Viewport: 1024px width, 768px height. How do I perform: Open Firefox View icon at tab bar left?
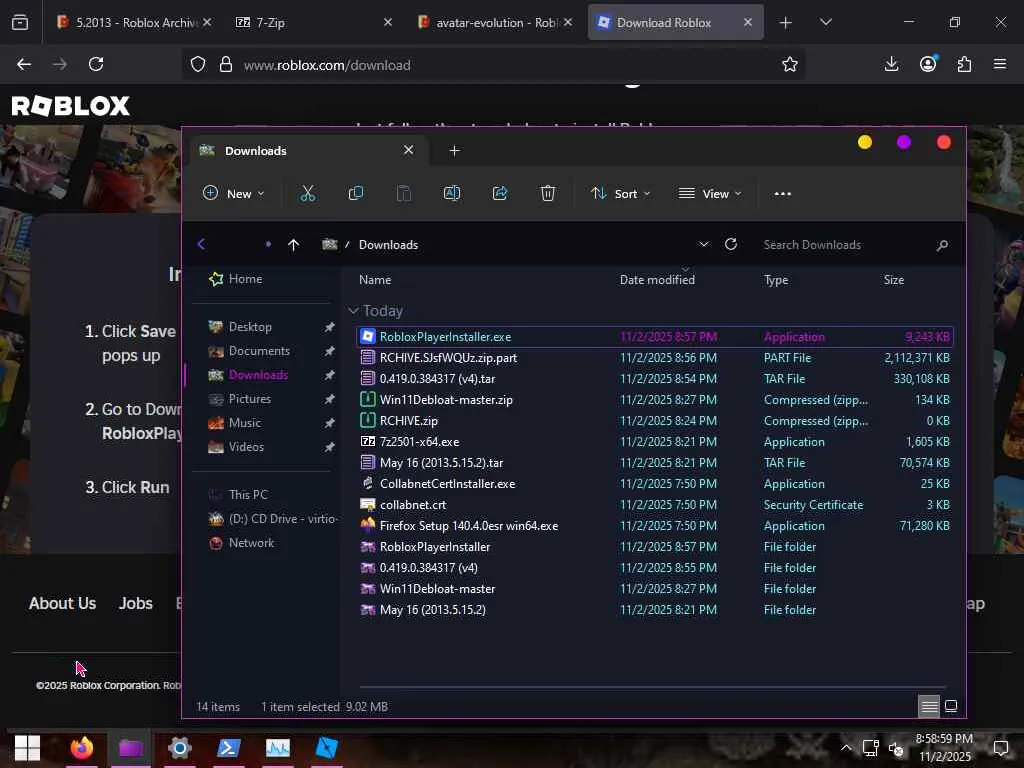(x=20, y=22)
